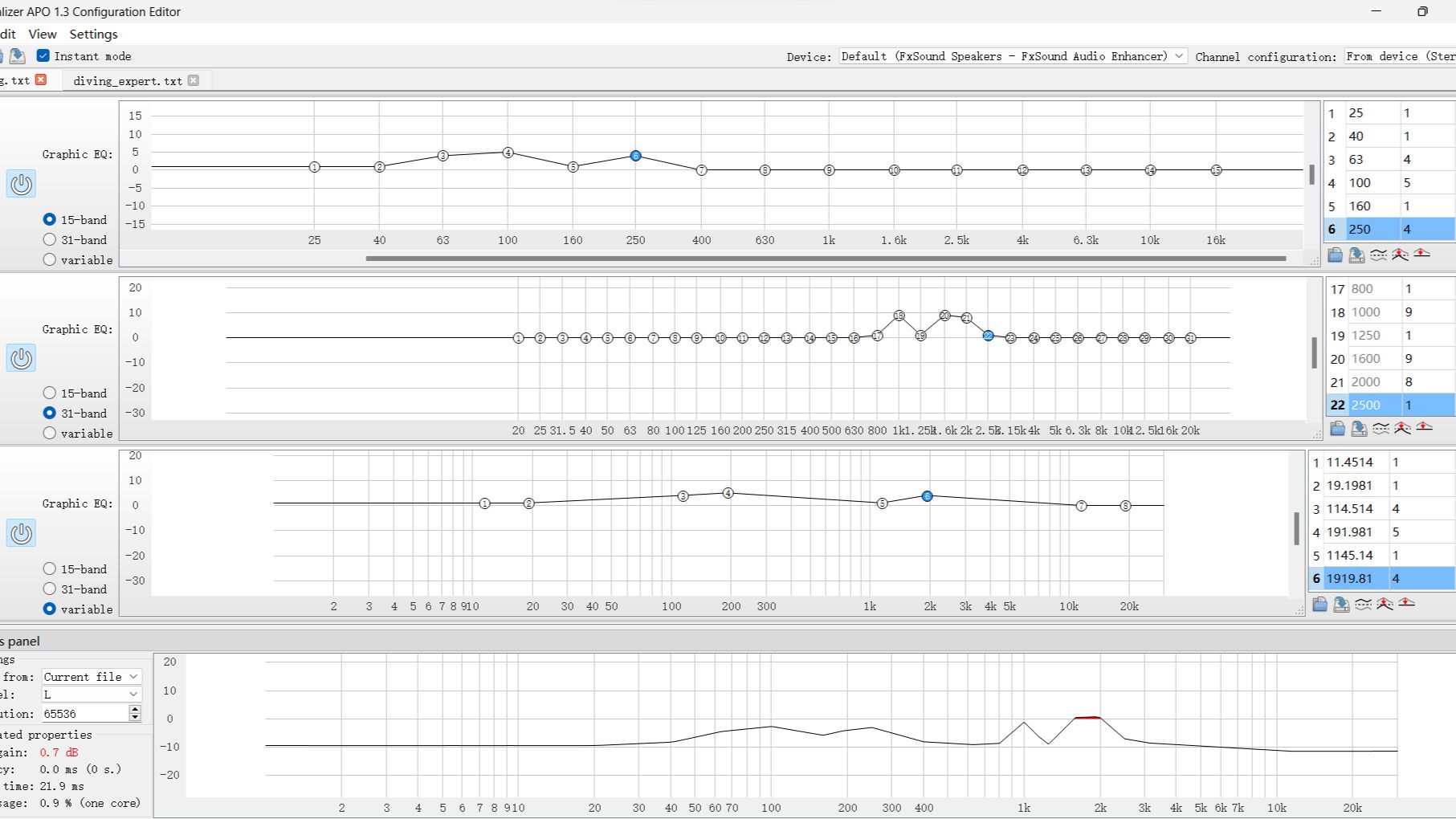
Task: Select 15-band option in first Graphic EQ
Action: (x=50, y=219)
